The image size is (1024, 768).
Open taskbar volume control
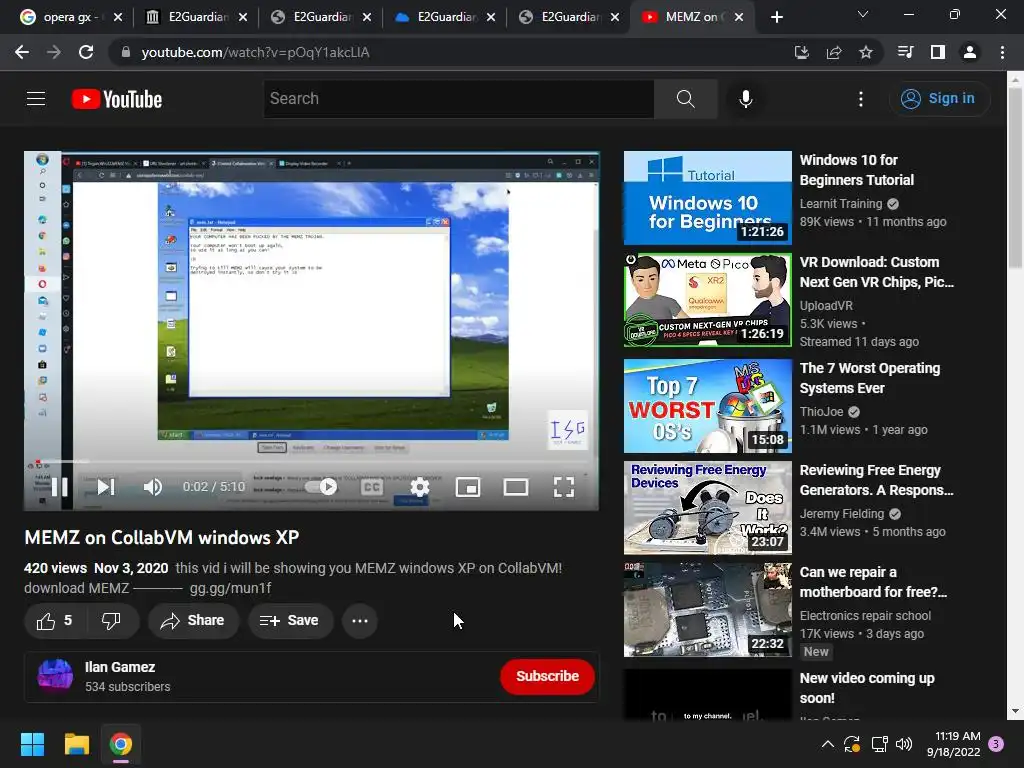[904, 744]
